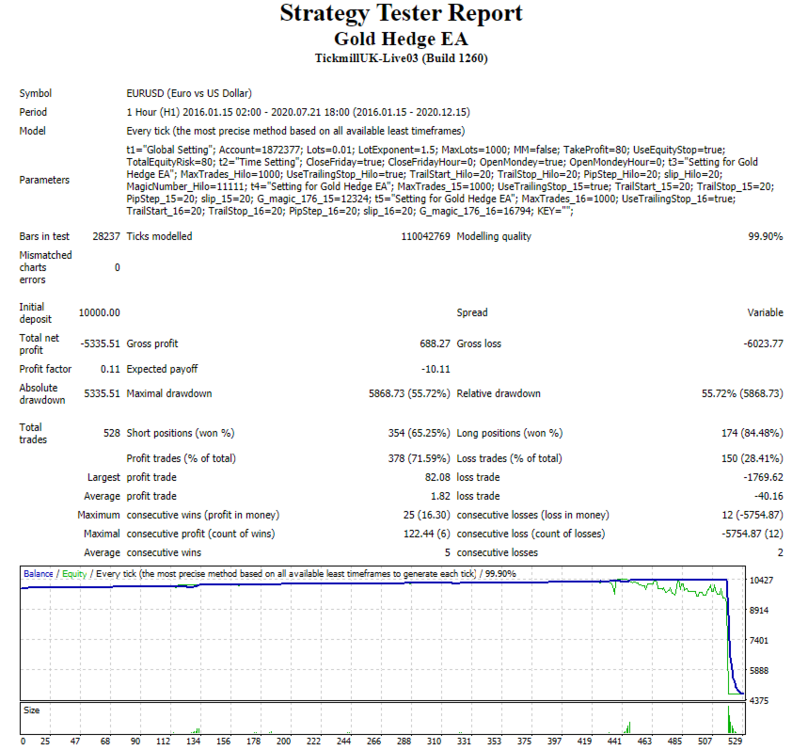Click the Bars in test value 28237

click(x=106, y=236)
